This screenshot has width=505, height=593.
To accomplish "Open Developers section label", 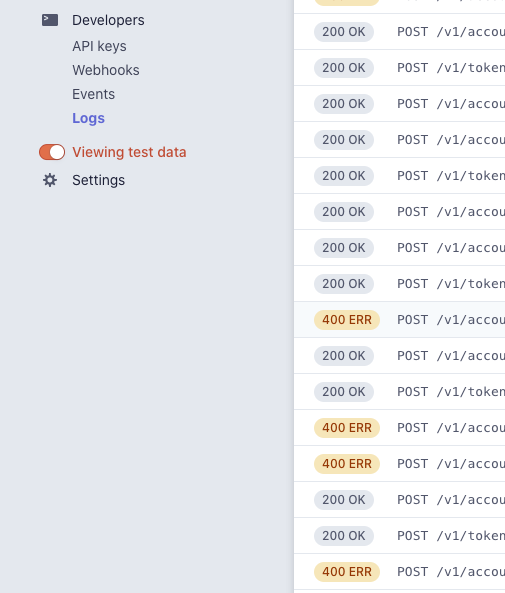I will tap(108, 20).
